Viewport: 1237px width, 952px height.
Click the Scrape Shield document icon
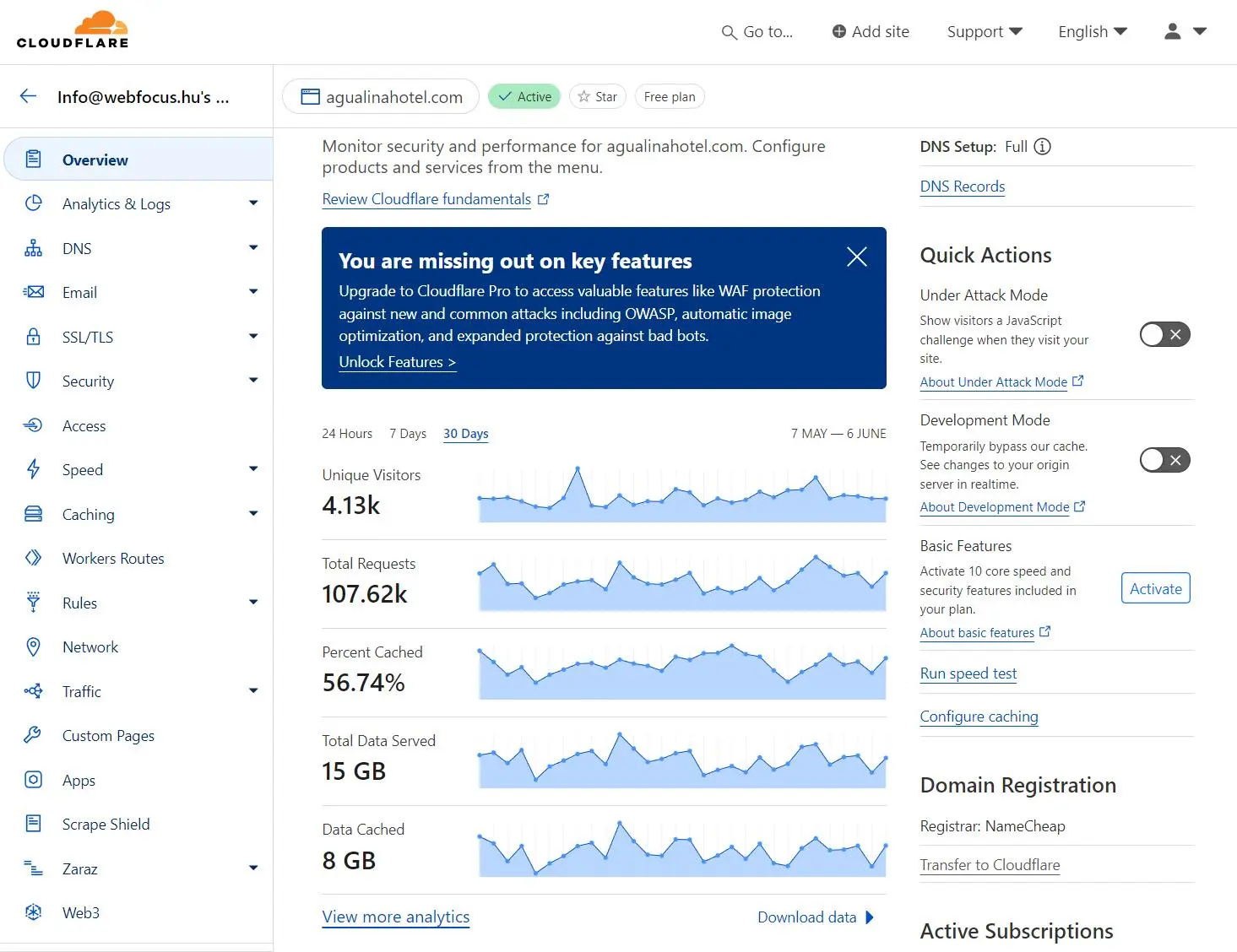(x=33, y=824)
